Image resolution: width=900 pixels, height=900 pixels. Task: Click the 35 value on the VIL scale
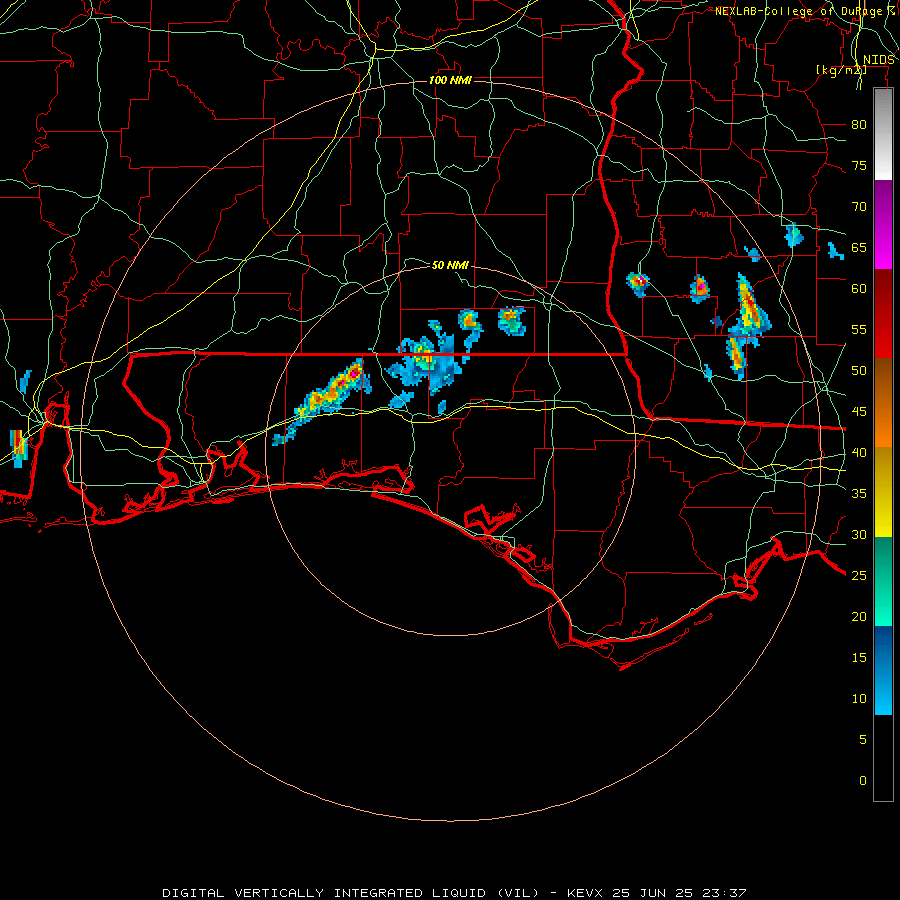coord(859,494)
